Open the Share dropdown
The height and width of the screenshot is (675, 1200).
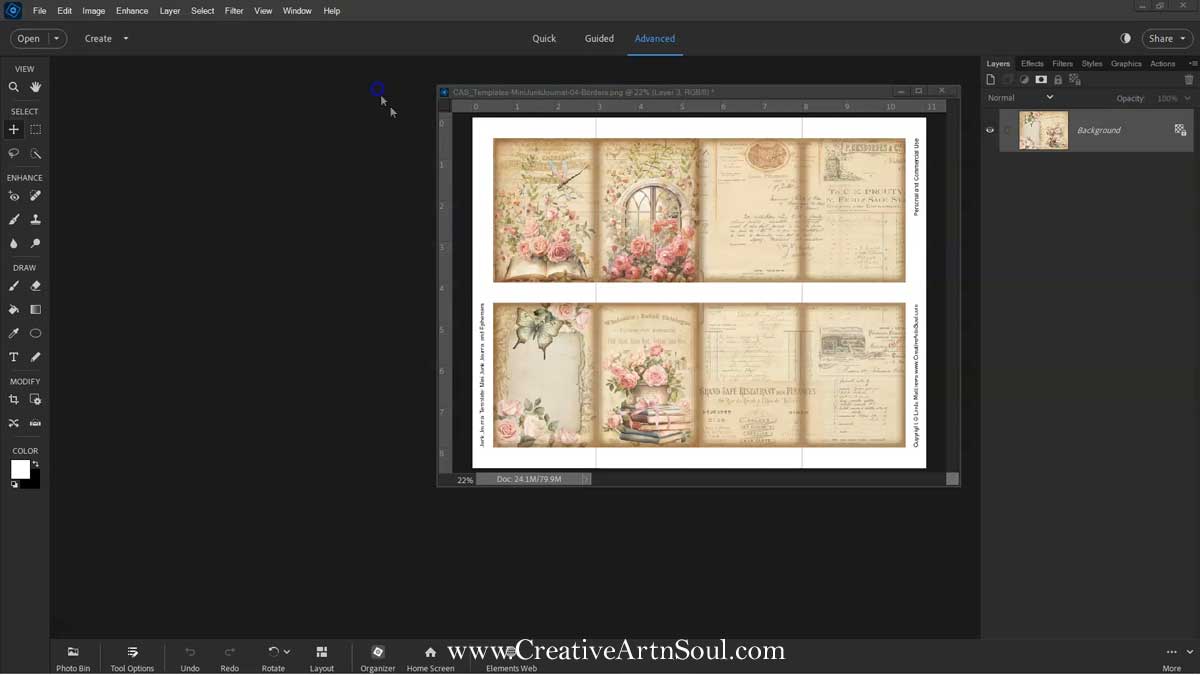(x=1168, y=38)
